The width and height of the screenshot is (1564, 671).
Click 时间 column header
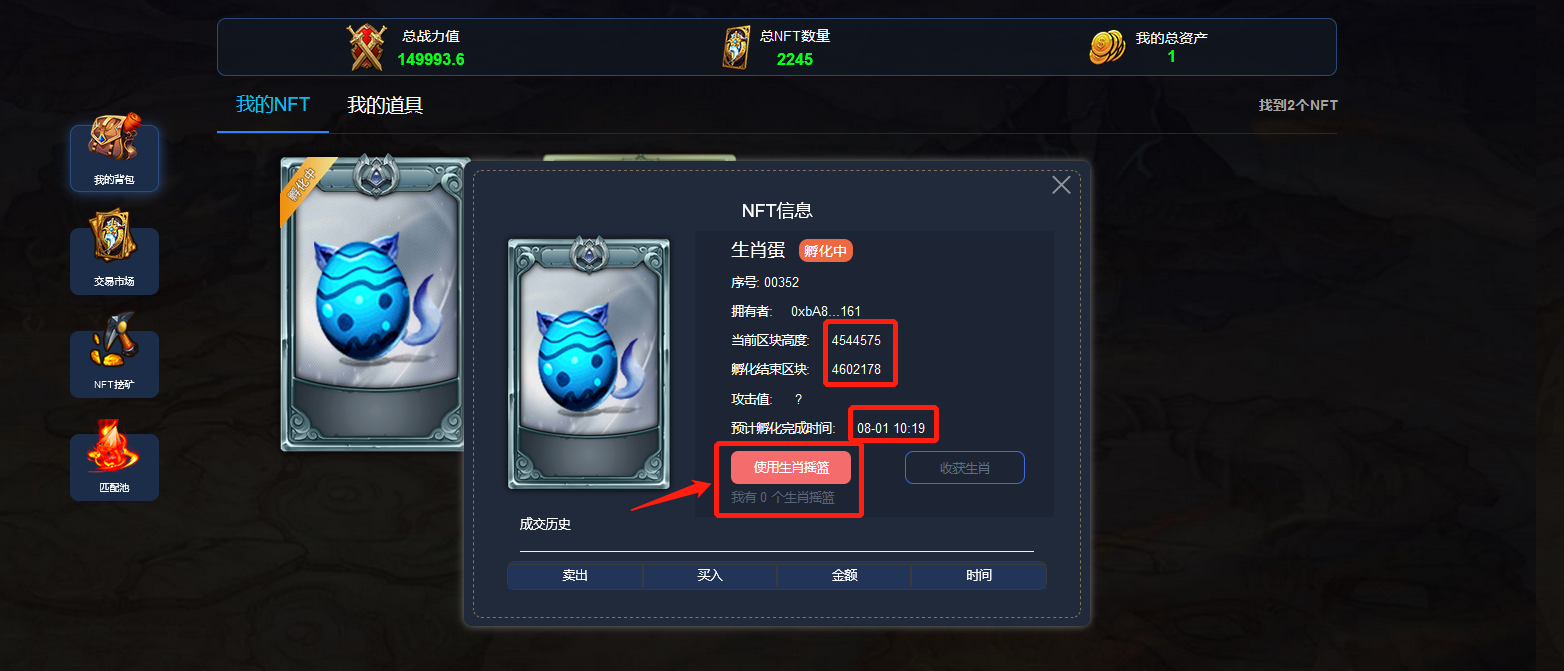[979, 576]
